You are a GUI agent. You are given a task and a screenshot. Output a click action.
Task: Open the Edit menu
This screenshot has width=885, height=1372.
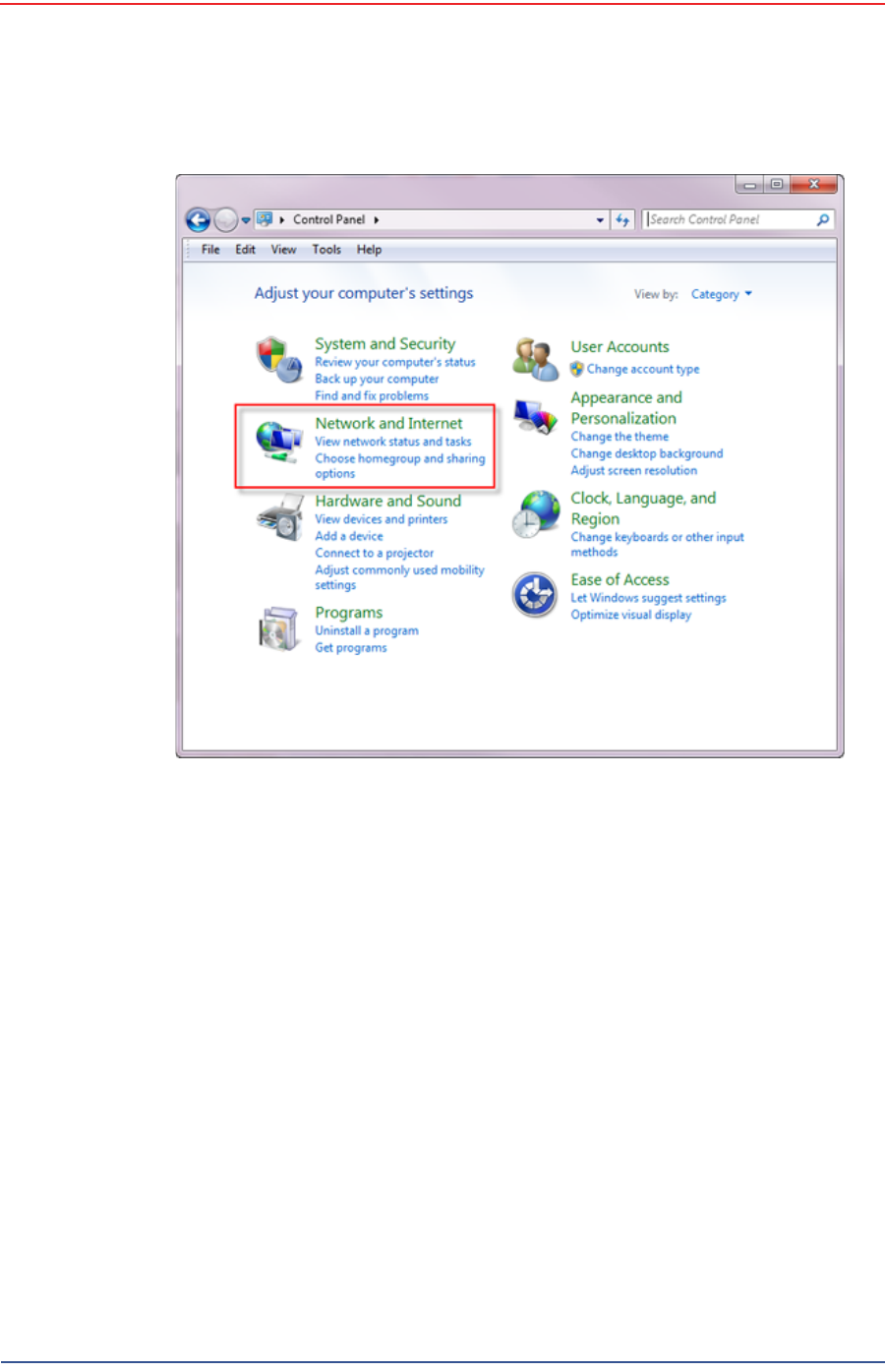(x=245, y=250)
